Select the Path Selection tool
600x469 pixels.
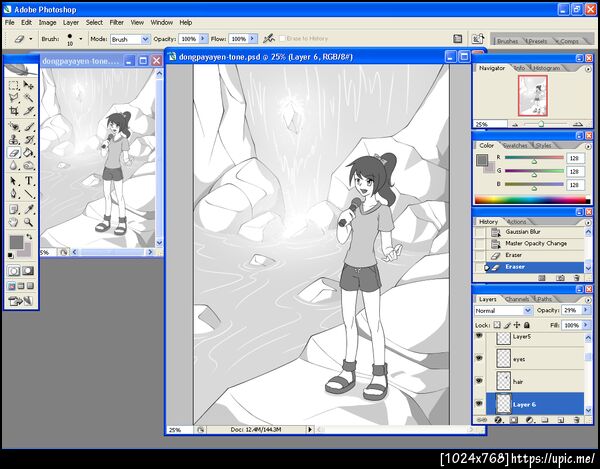pos(14,181)
